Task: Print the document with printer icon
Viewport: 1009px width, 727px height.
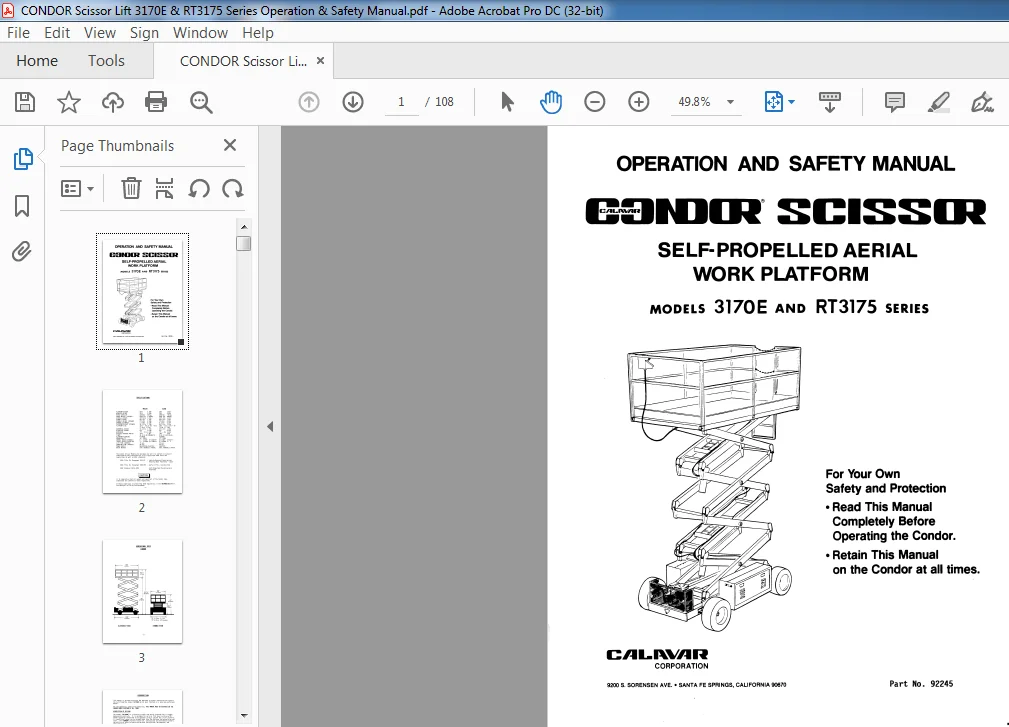Action: pyautogui.click(x=156, y=102)
